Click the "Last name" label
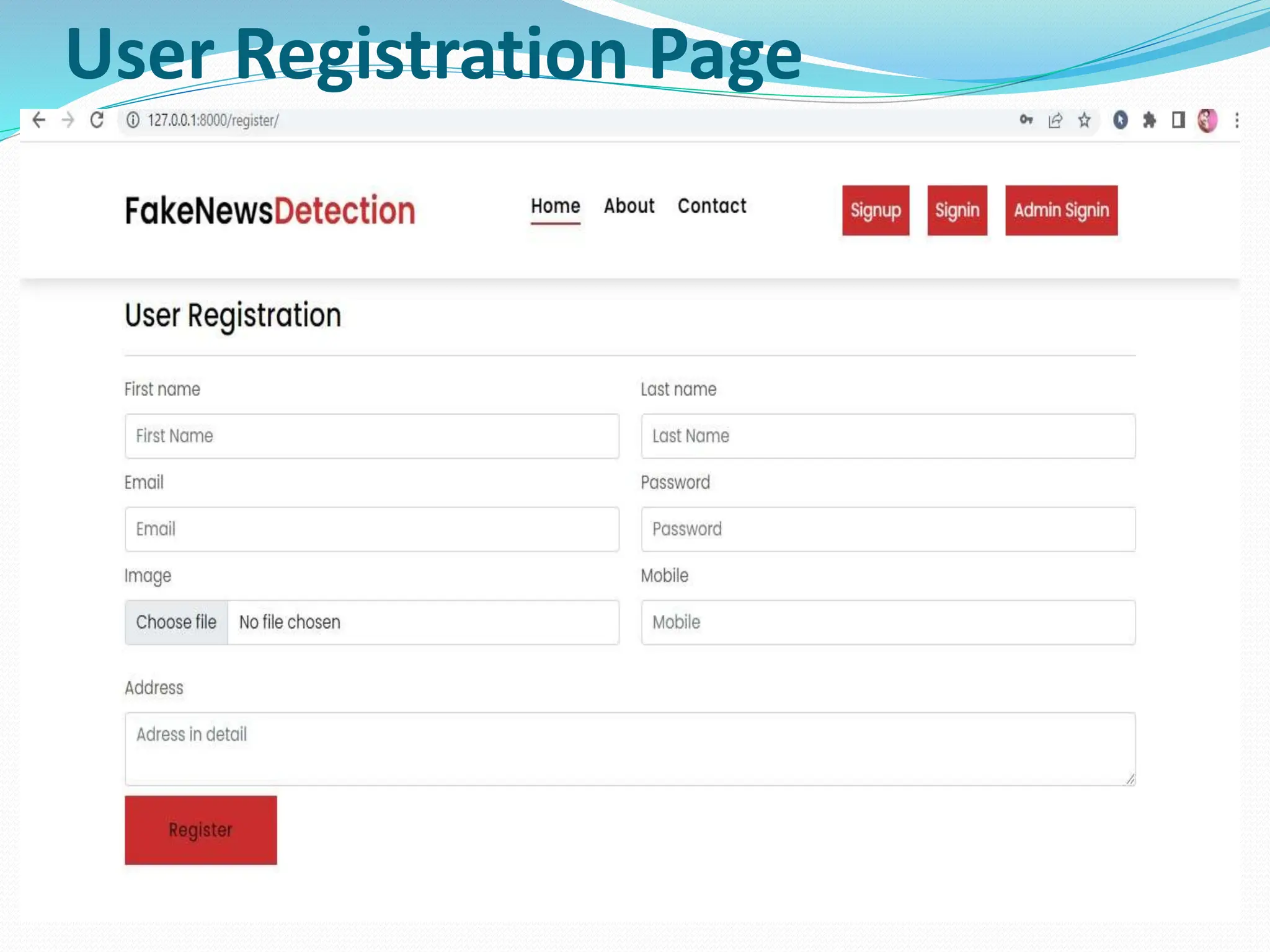Screen dimensions: 1270x952 tap(678, 389)
